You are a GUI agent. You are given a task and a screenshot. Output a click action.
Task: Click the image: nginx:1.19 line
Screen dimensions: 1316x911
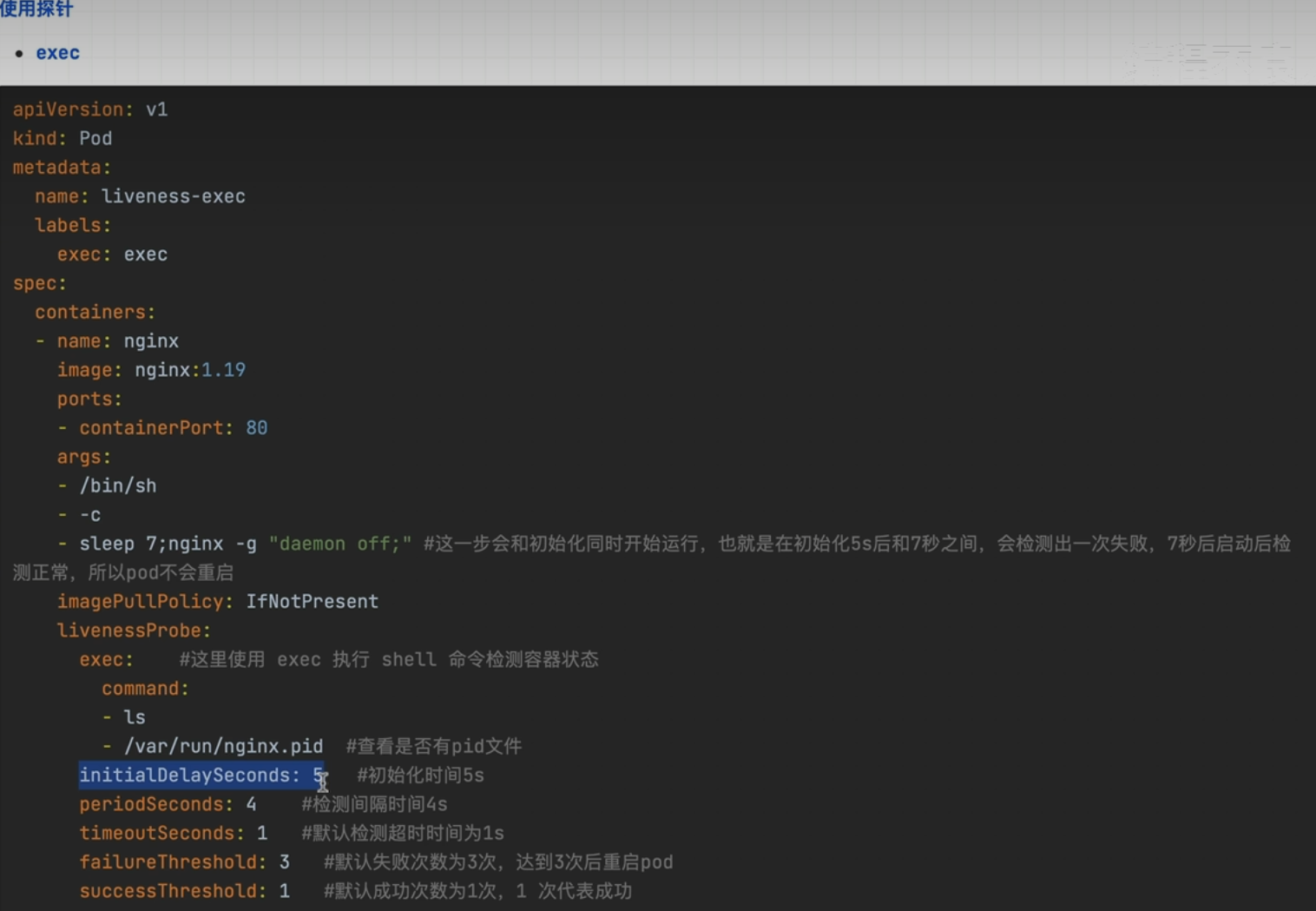point(151,369)
